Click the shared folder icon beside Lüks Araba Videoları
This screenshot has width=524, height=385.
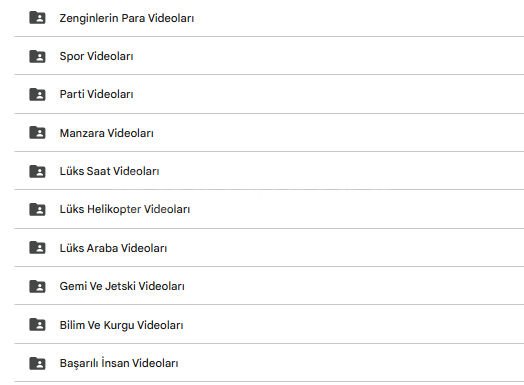pyautogui.click(x=37, y=248)
